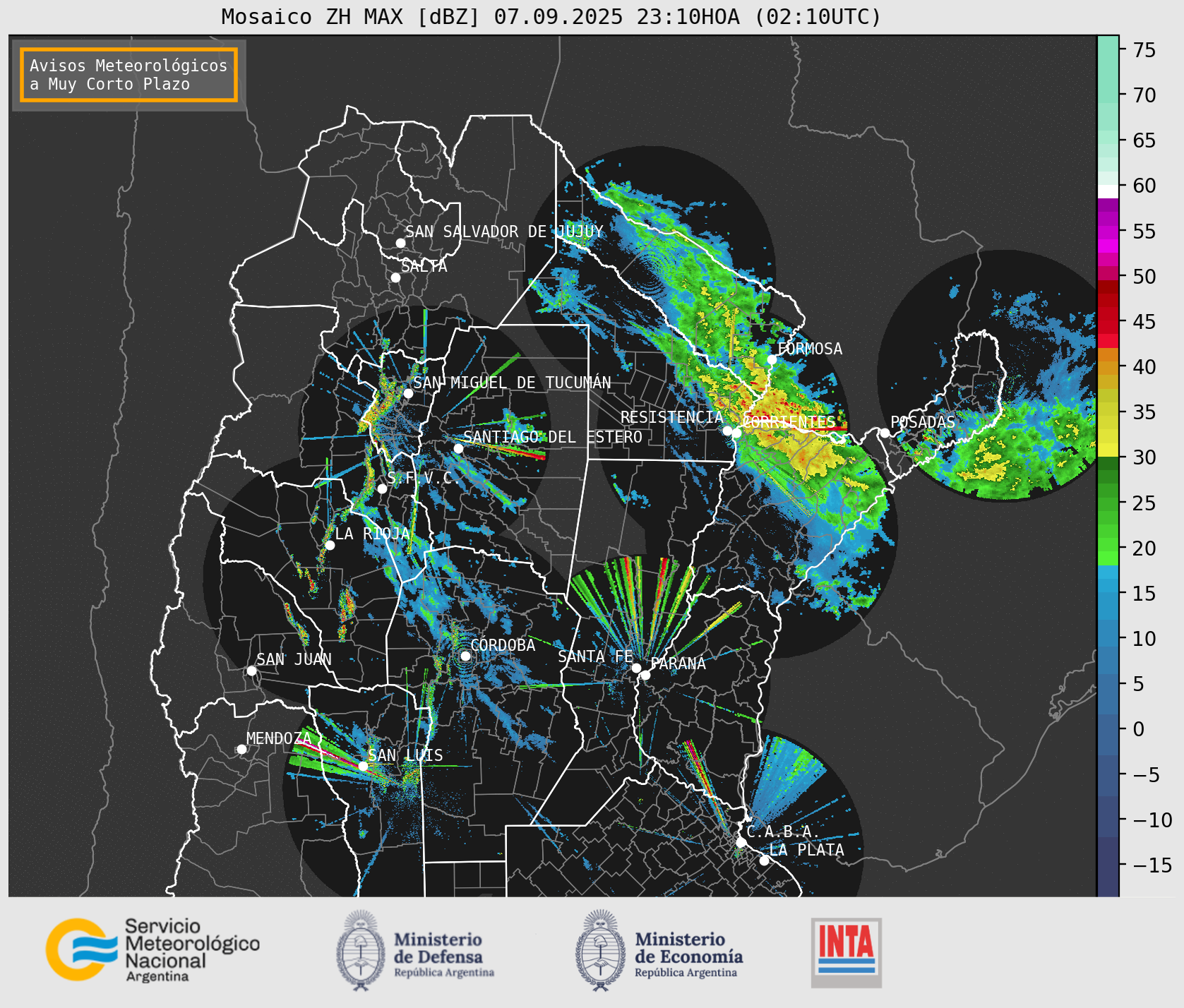Click the LA PLATA label text
This screenshot has width=1184, height=1008.
click(x=806, y=850)
